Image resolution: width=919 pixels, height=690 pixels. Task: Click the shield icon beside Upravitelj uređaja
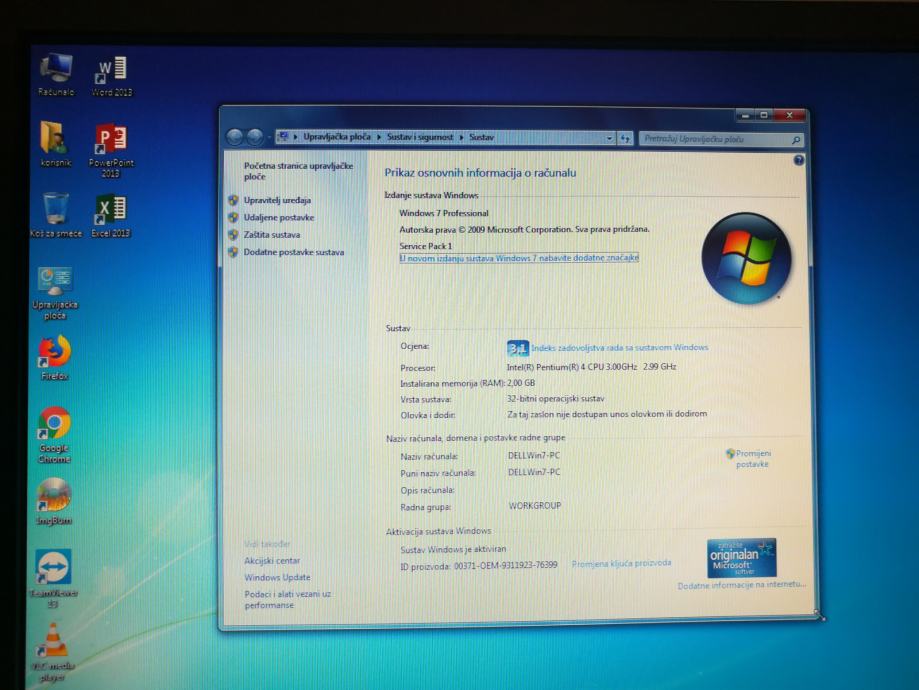coord(233,200)
